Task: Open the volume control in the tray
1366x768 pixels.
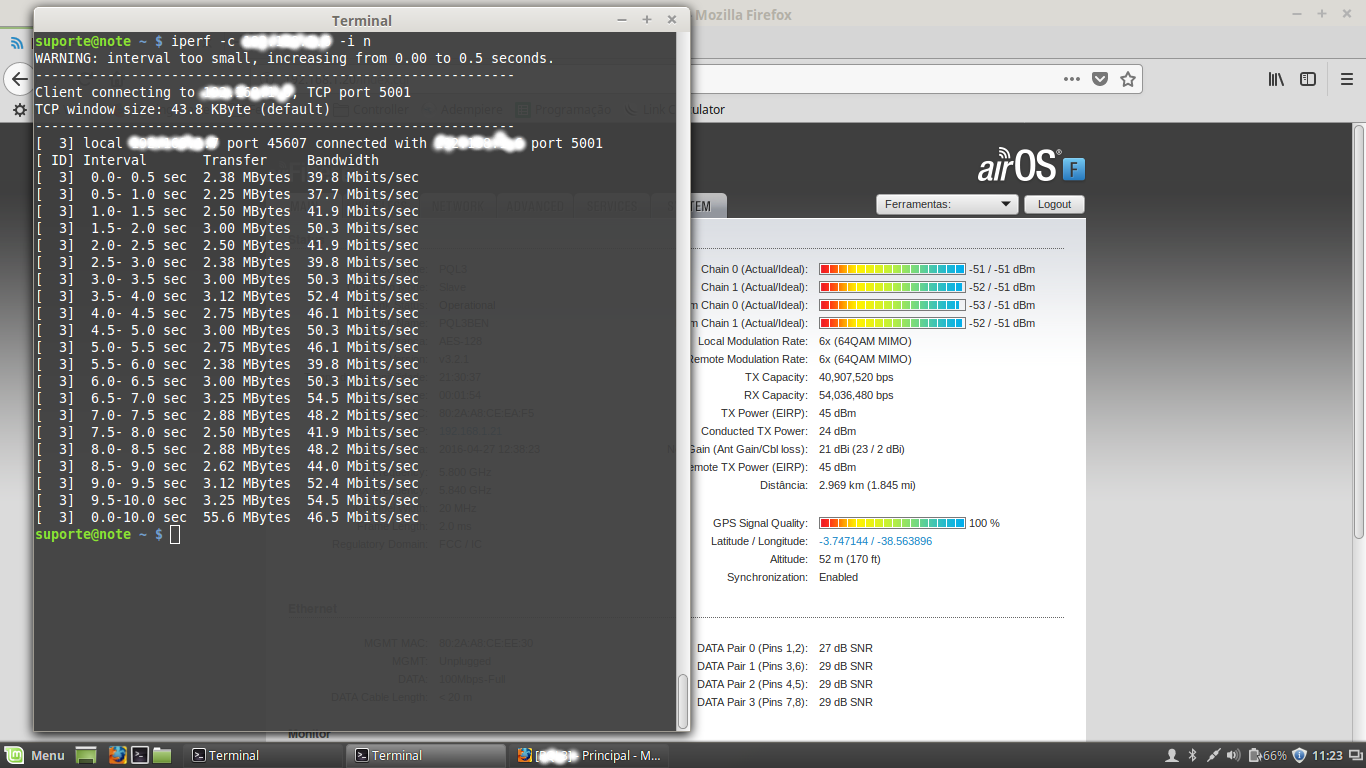Action: coord(1233,755)
